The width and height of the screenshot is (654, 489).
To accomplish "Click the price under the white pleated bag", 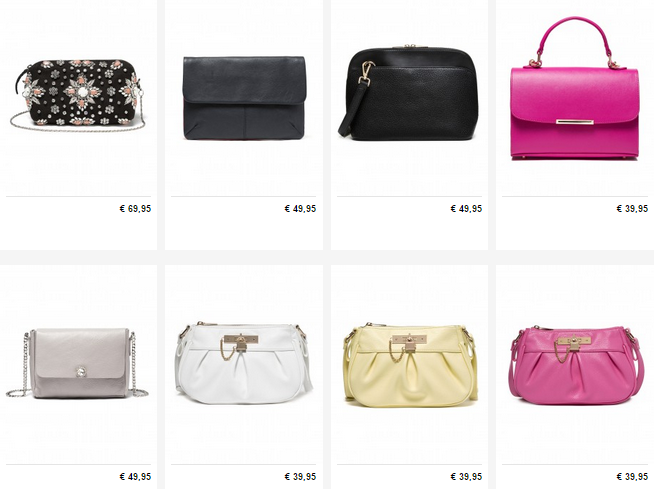I will 300,476.
